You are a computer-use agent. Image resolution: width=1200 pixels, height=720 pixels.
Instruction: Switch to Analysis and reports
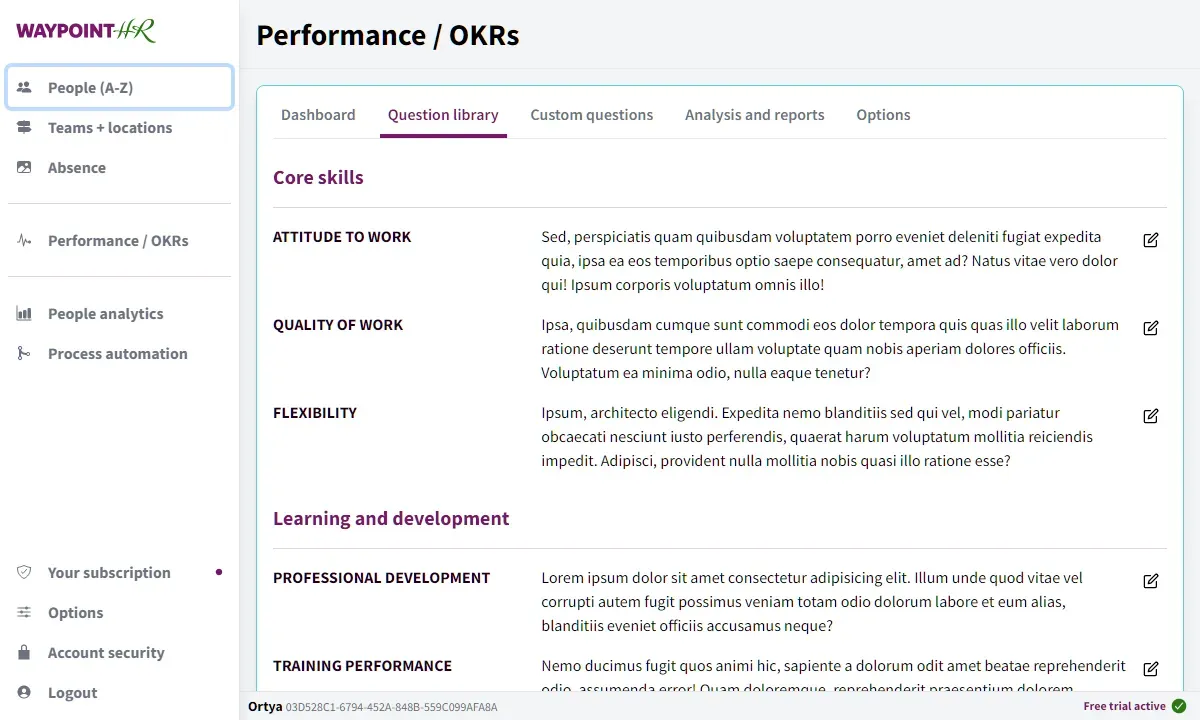point(754,114)
